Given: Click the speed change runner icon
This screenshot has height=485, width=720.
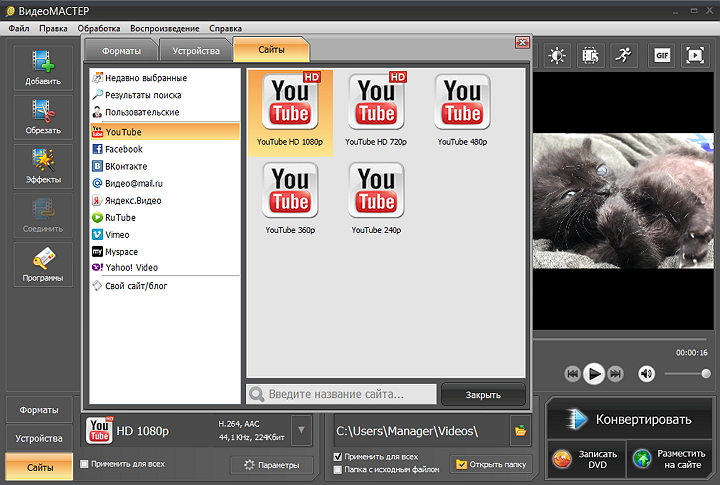Looking at the screenshot, I should (x=623, y=56).
